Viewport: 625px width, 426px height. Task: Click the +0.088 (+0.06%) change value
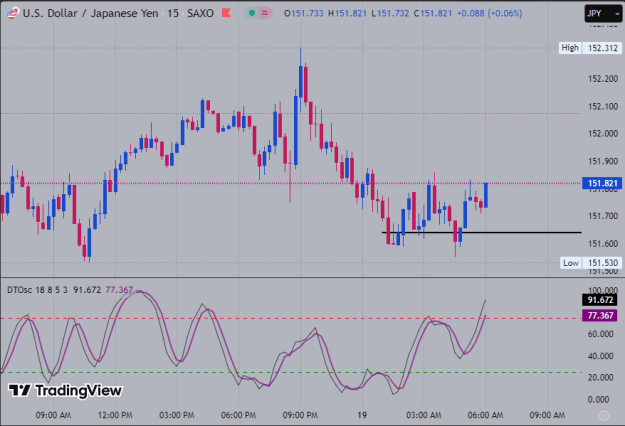[489, 13]
